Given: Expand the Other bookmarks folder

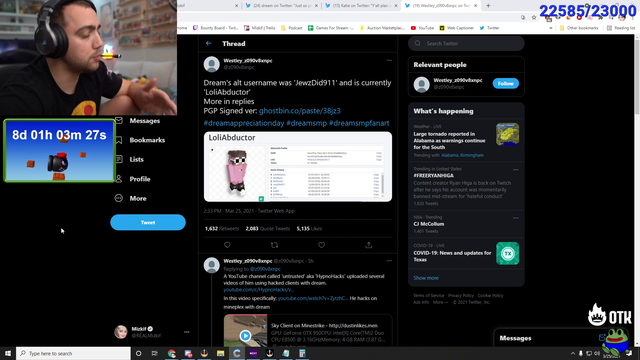Looking at the screenshot, I should point(579,28).
